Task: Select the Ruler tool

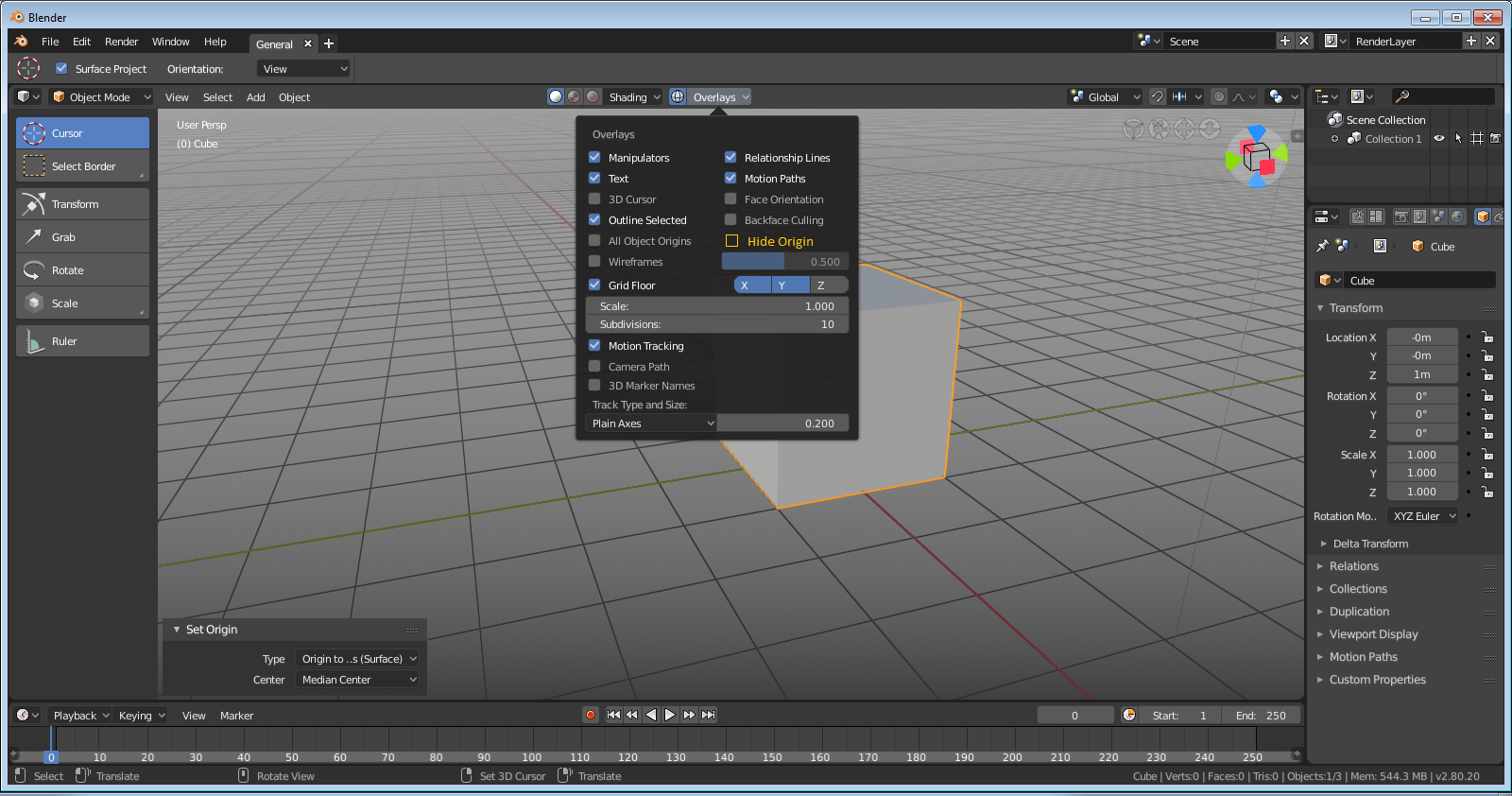Action: click(x=82, y=341)
